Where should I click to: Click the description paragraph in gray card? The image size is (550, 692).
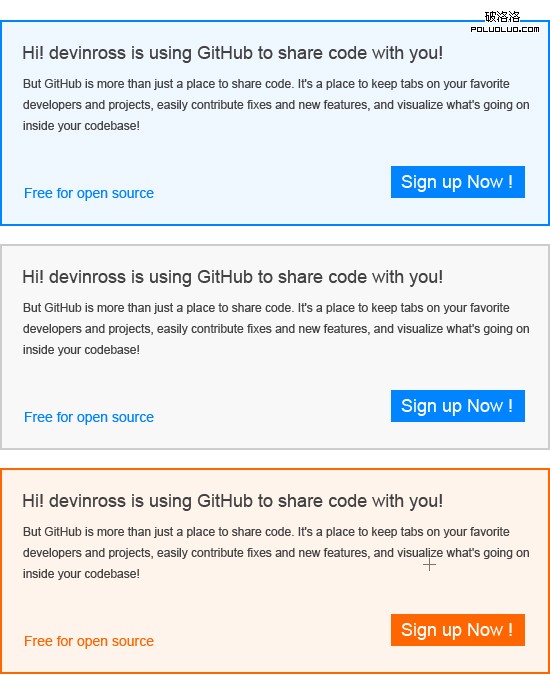click(x=276, y=329)
